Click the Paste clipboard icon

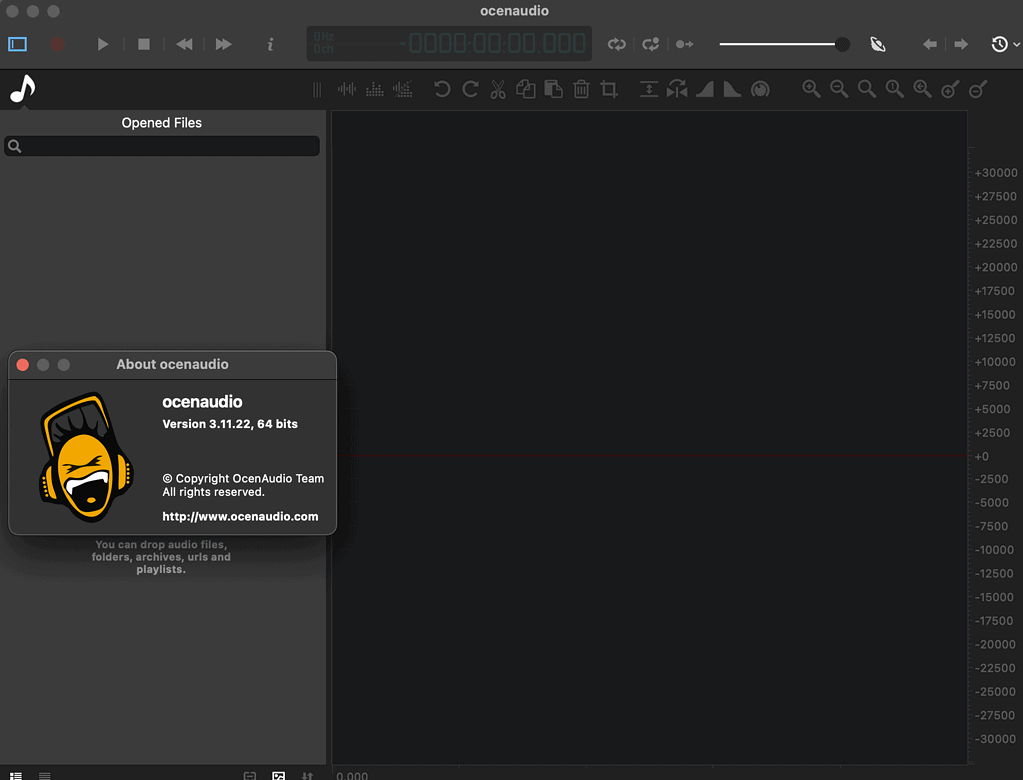(x=553, y=89)
